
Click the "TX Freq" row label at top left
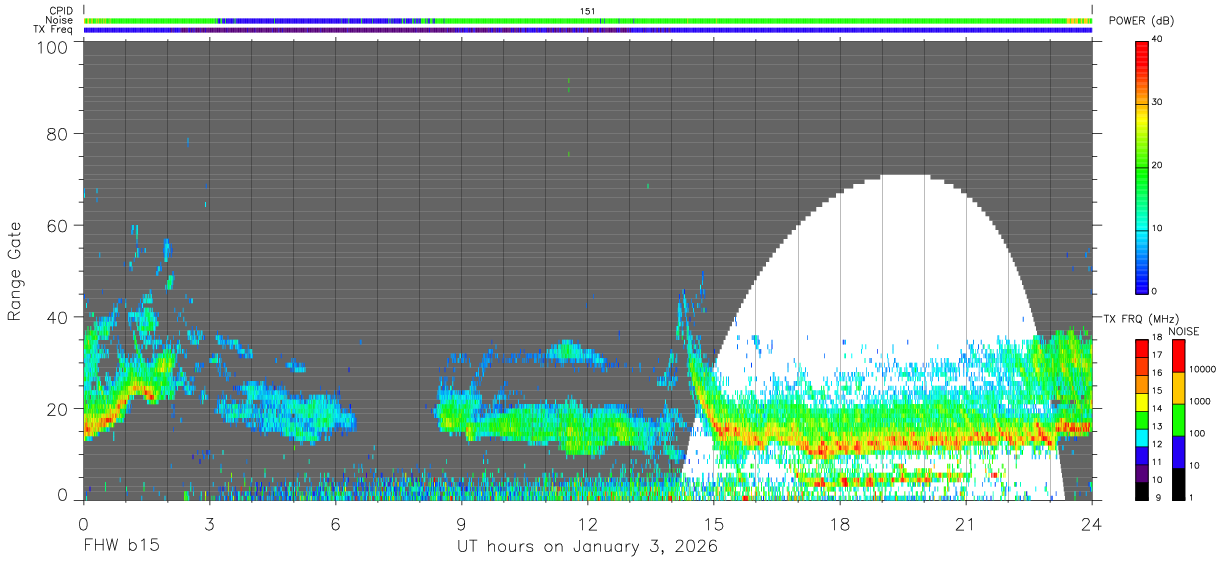tap(55, 30)
